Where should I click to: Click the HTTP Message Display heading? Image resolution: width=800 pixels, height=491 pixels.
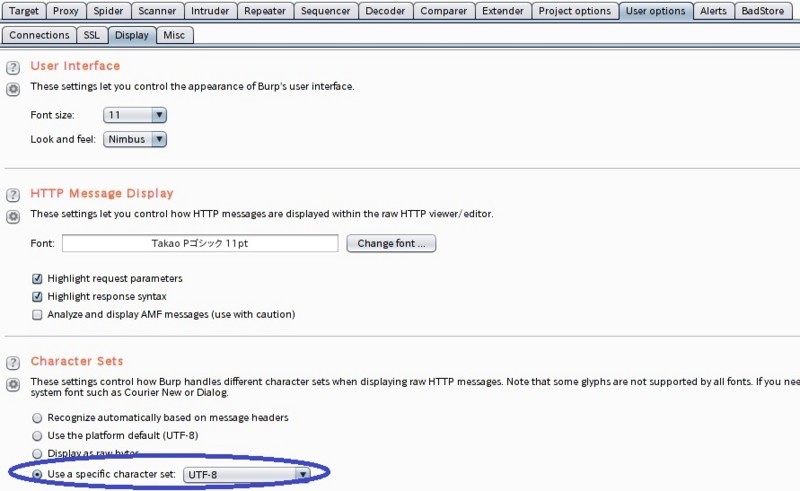(x=102, y=193)
